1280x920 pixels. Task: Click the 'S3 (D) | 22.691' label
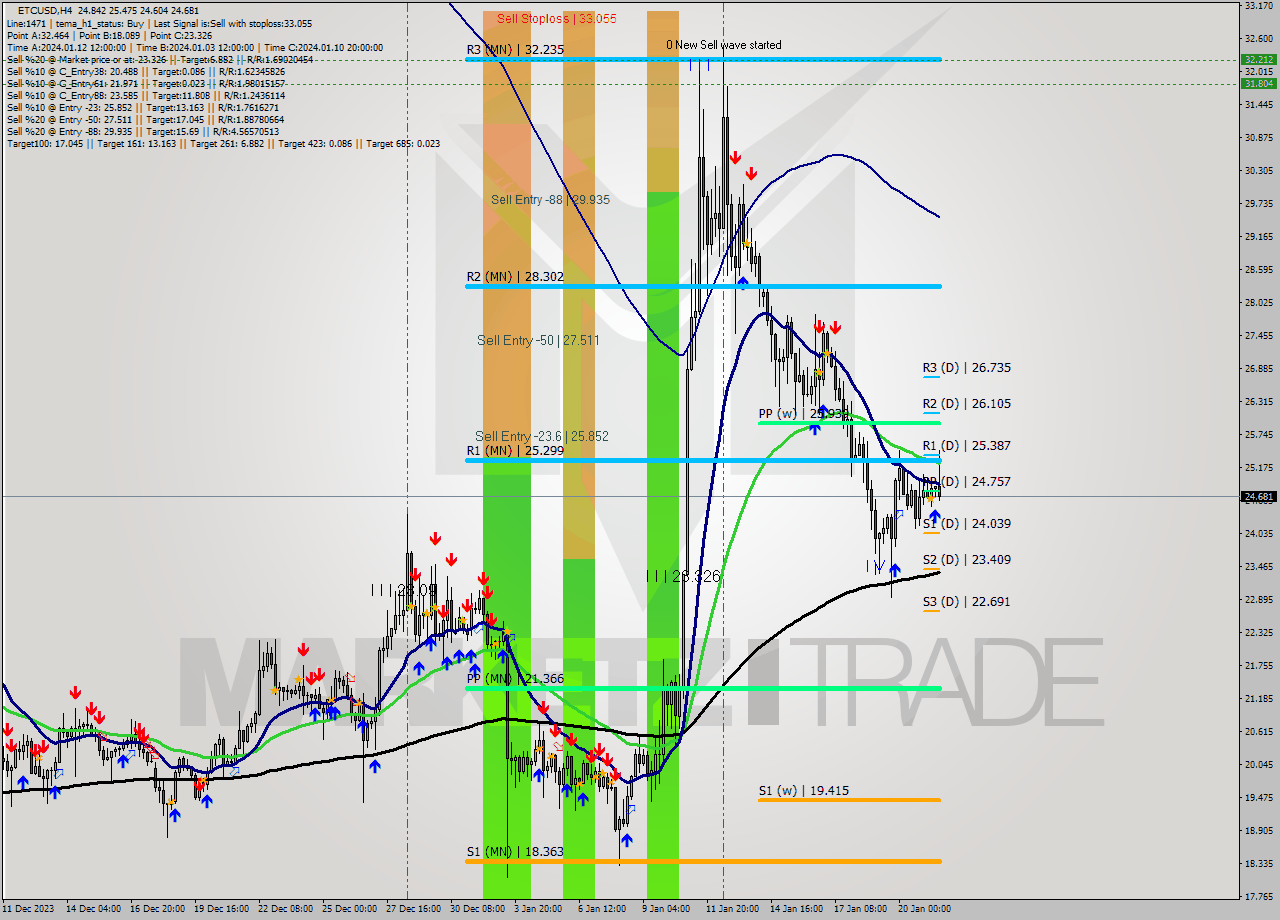pyautogui.click(x=966, y=601)
